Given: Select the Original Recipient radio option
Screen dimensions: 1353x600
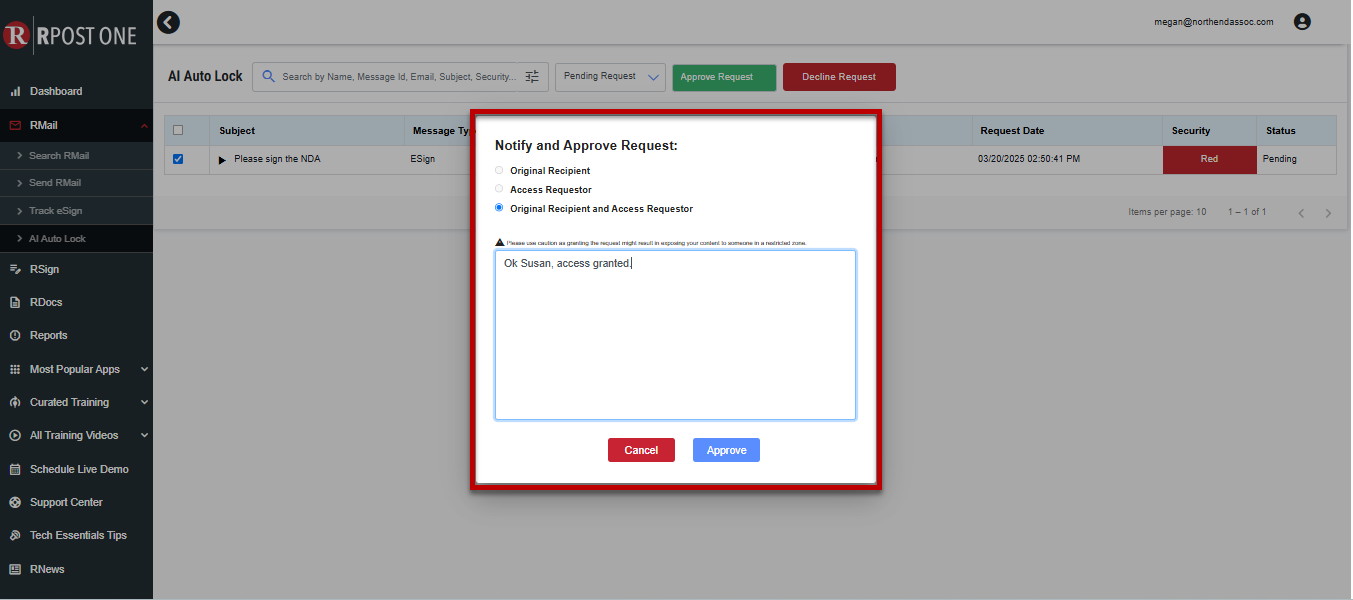Looking at the screenshot, I should [x=499, y=171].
